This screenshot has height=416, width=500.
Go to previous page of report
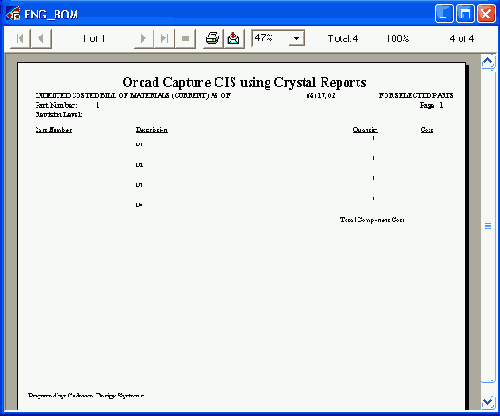[x=41, y=39]
